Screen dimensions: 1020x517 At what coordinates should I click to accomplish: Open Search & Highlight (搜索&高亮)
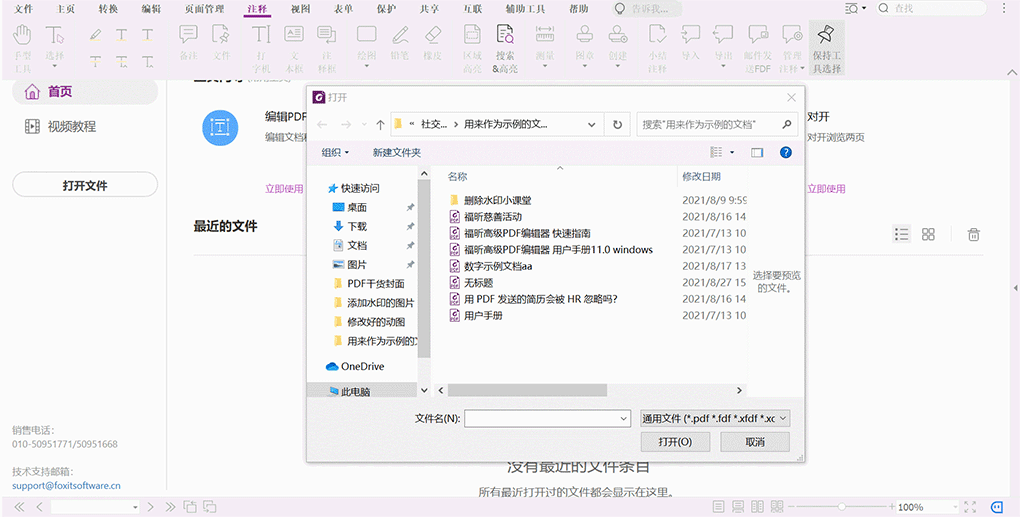(x=505, y=47)
